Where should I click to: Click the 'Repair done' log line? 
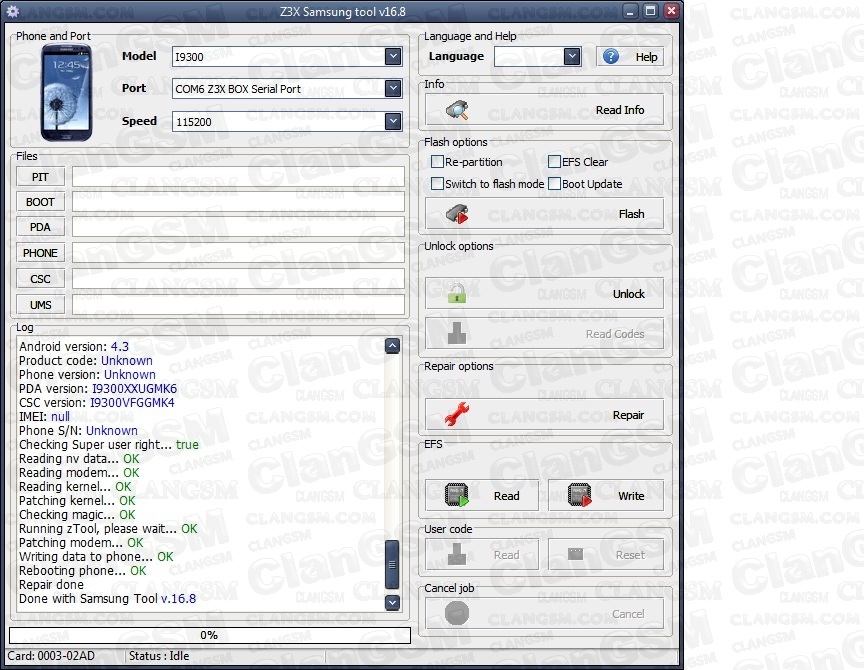(51, 585)
